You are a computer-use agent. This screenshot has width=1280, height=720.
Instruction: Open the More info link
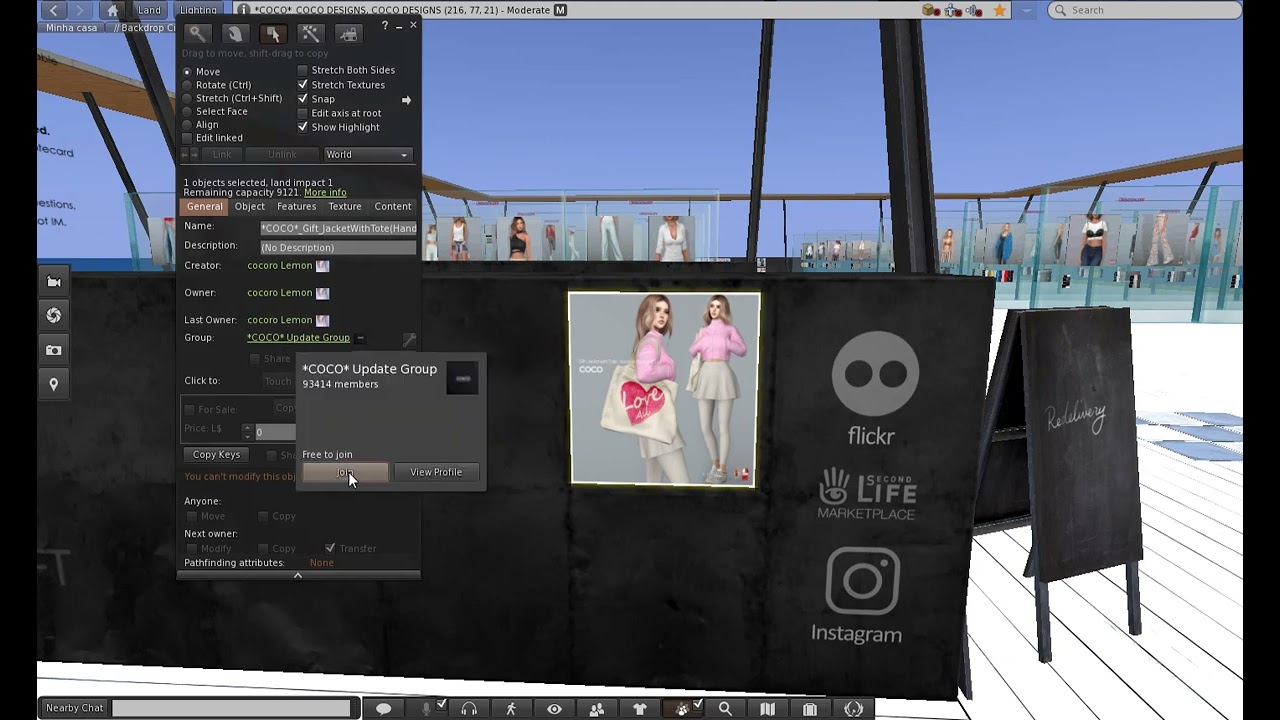tap(325, 192)
